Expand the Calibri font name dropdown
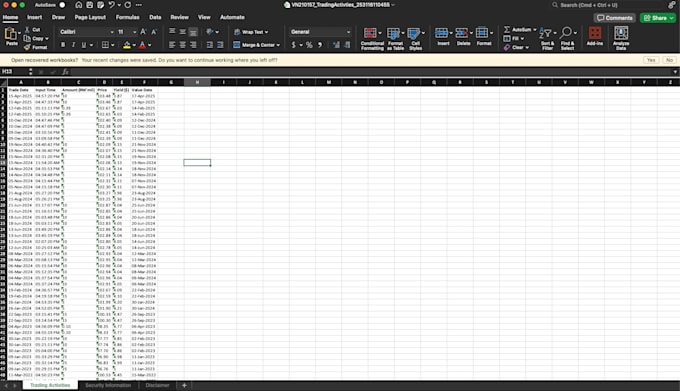The image size is (680, 391). (112, 32)
